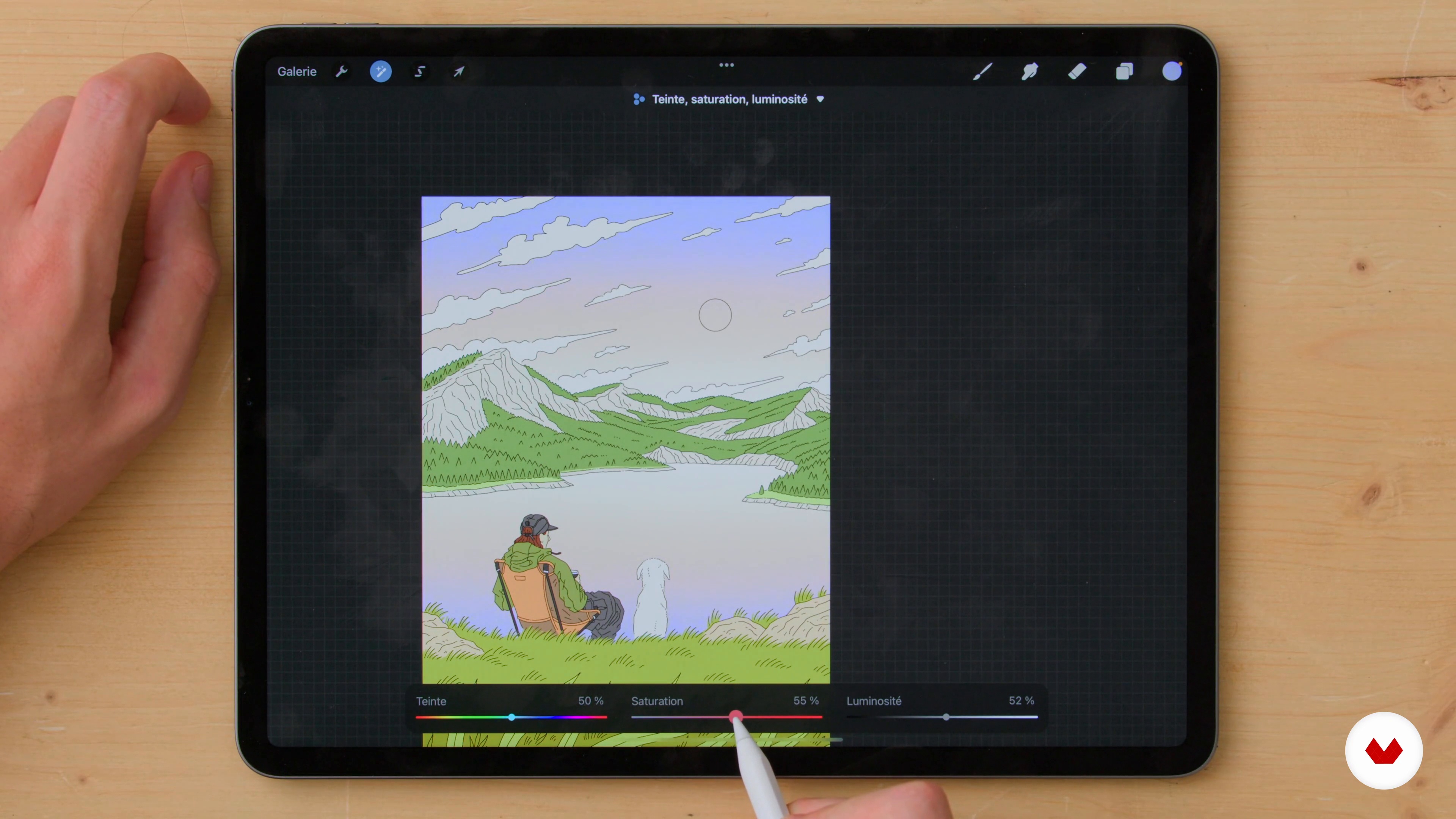The height and width of the screenshot is (819, 1456).
Task: Select the Smudge tool
Action: click(x=1030, y=72)
